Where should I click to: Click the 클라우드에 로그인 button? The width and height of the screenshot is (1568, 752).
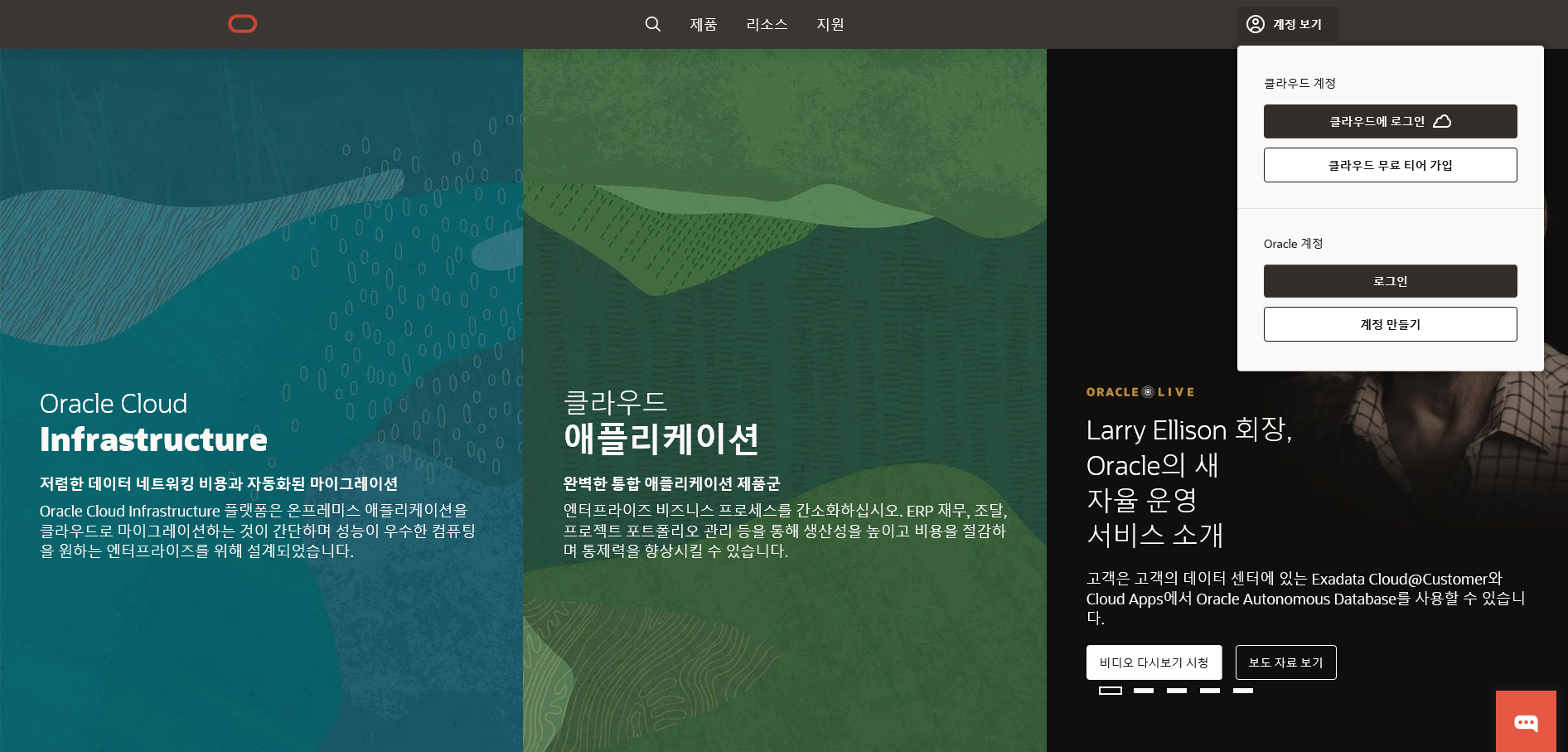[x=1391, y=121]
